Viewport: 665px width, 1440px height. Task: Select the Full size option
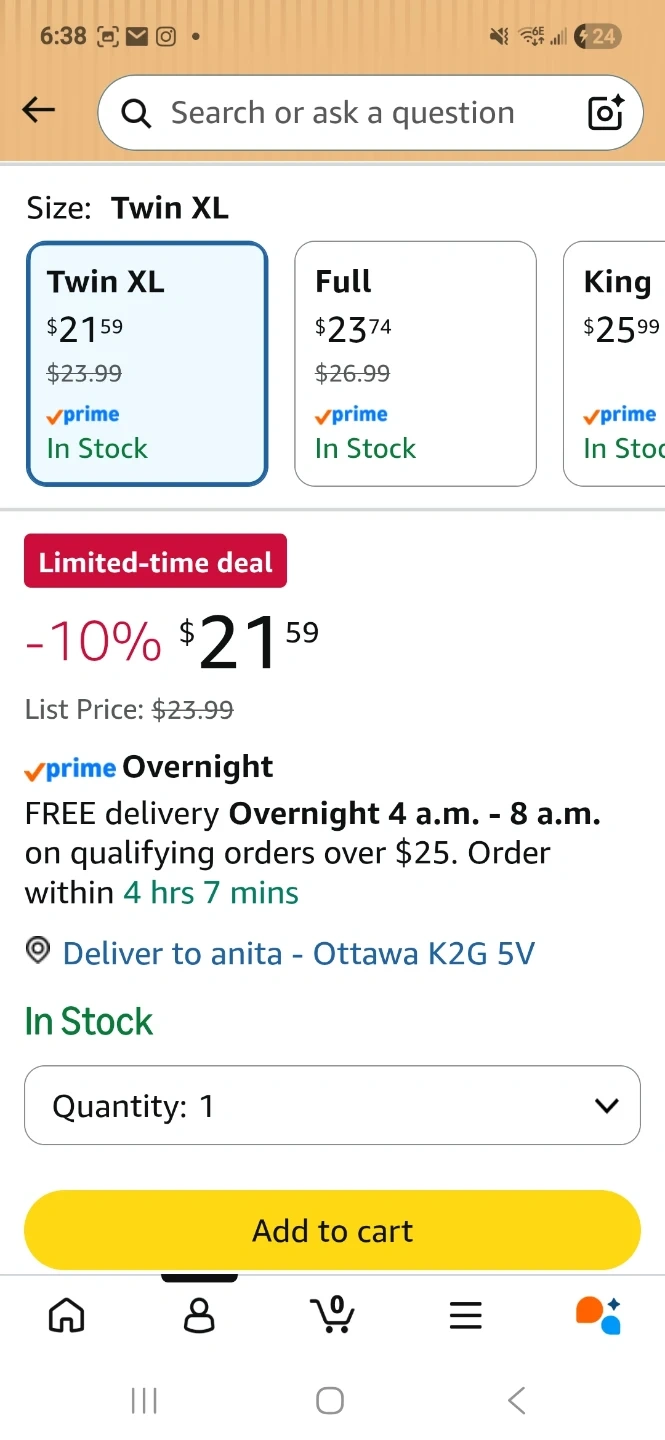[415, 363]
